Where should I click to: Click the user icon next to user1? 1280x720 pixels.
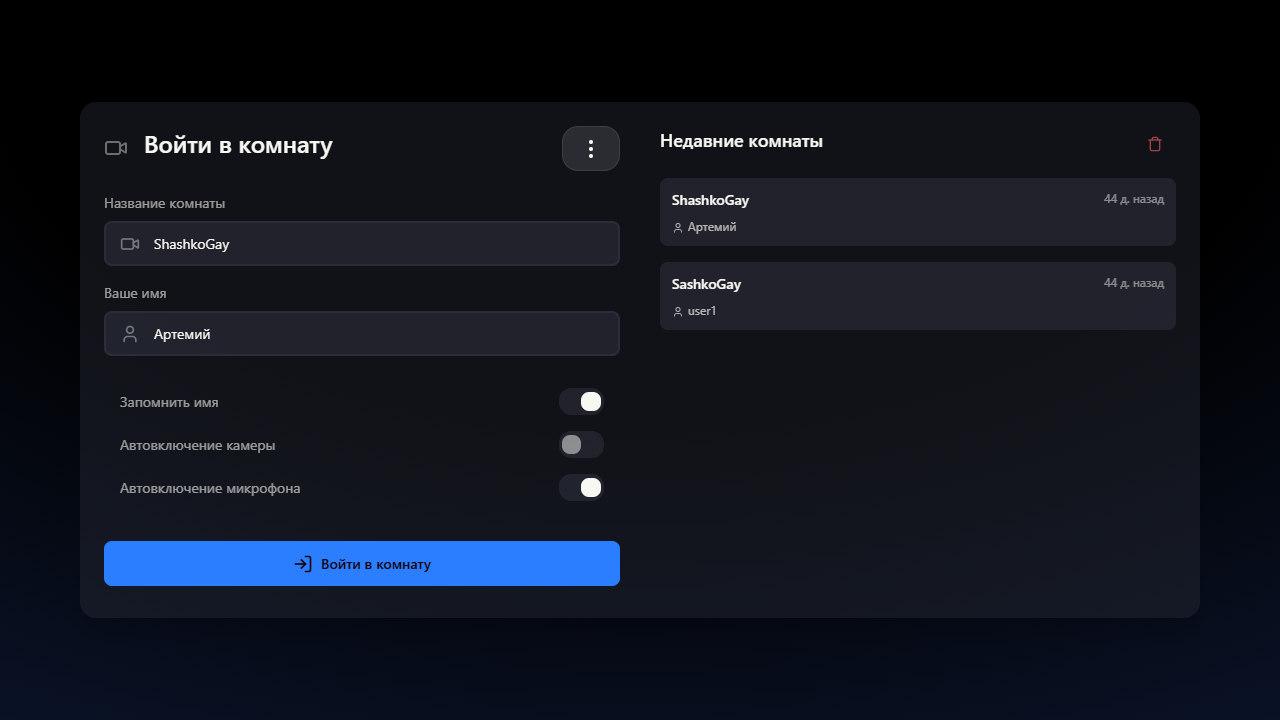click(x=678, y=312)
